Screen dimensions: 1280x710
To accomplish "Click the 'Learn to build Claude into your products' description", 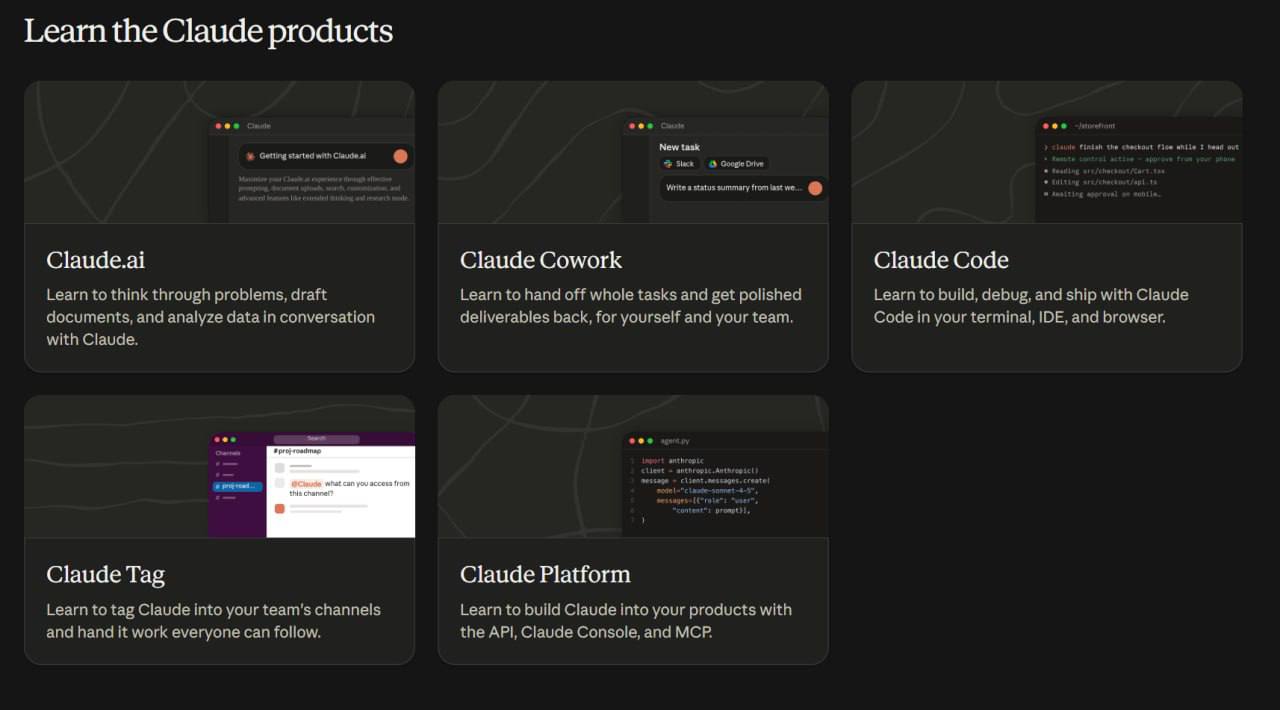I will pos(625,621).
